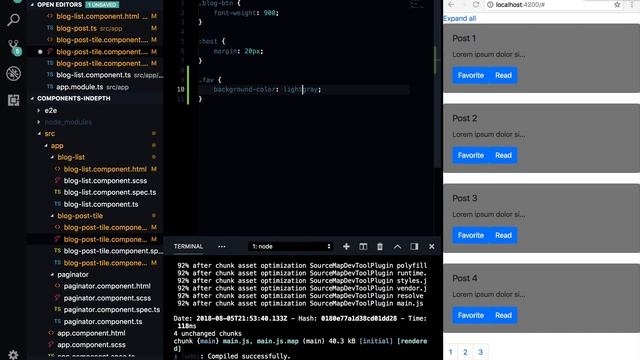The width and height of the screenshot is (640, 360).
Task: Click the Expand all link
Action: pos(460,18)
